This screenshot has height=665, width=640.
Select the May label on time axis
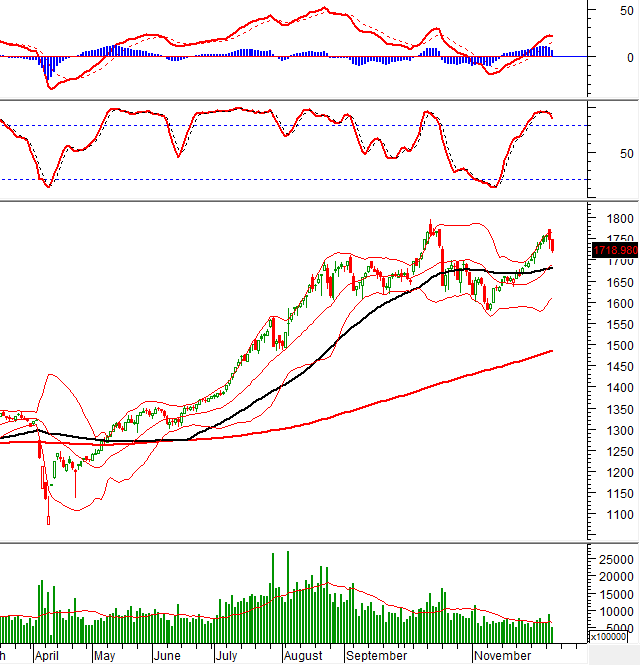click(x=105, y=656)
